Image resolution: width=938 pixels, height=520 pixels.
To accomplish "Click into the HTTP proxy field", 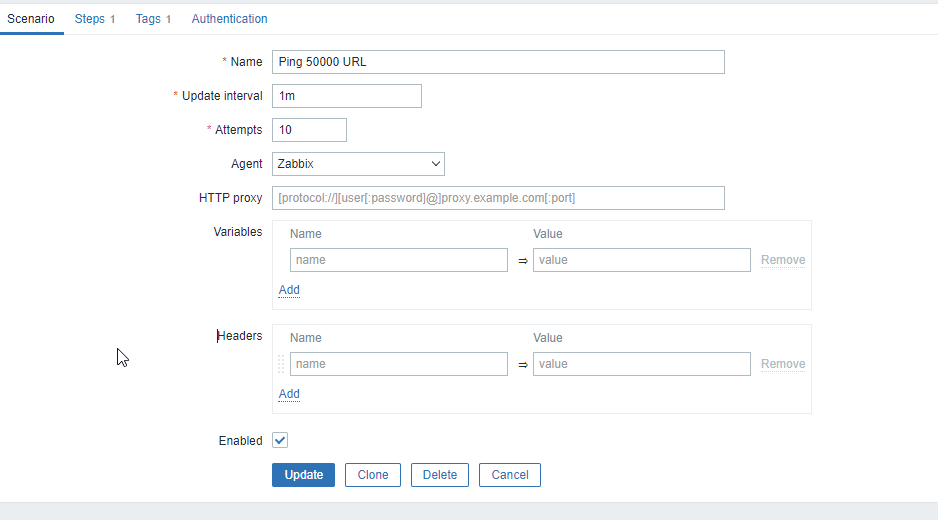I will [498, 198].
